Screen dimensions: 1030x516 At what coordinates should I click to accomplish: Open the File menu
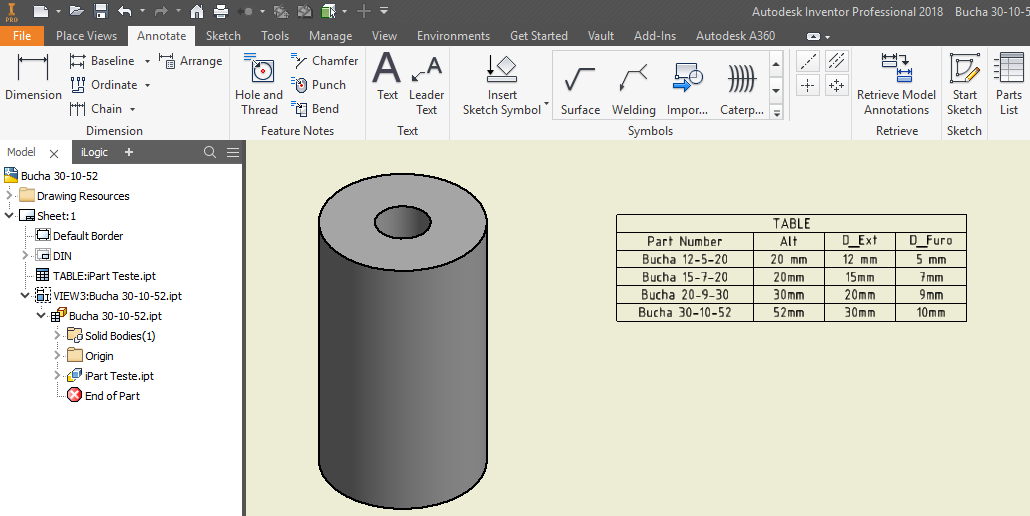click(x=22, y=35)
